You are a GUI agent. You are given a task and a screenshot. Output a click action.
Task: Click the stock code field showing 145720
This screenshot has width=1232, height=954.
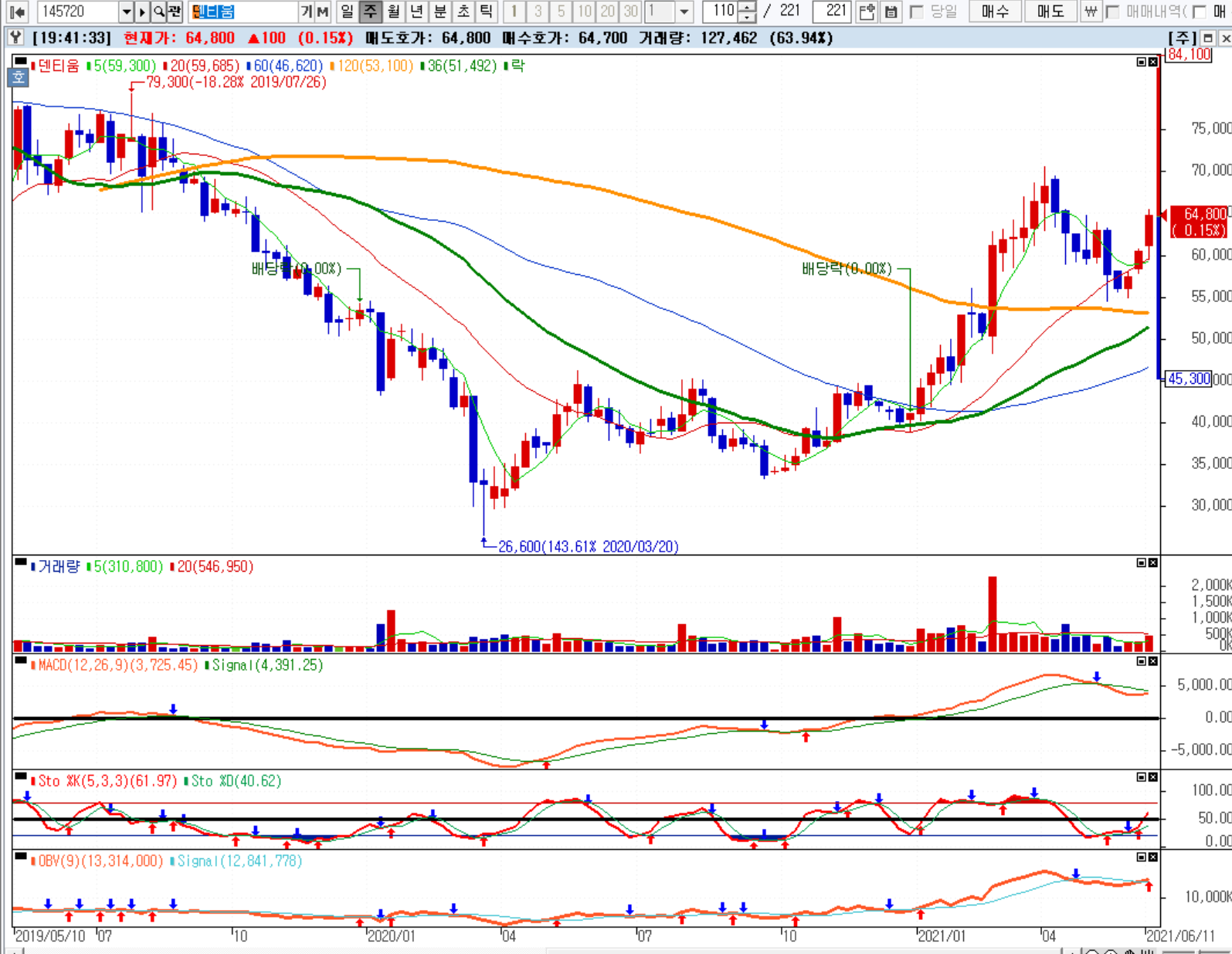click(x=78, y=12)
